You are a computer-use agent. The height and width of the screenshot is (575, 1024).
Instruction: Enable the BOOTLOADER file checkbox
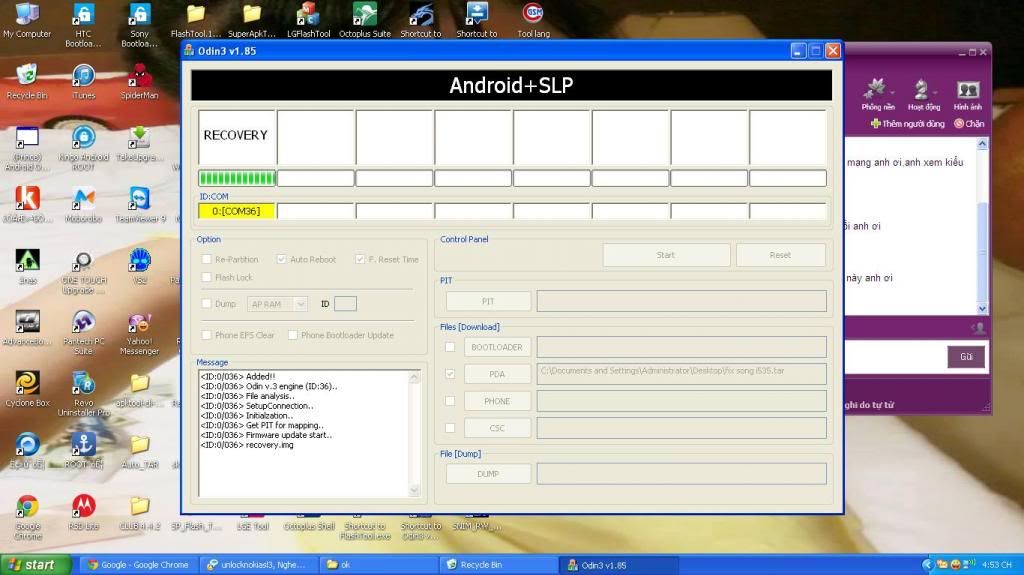coord(450,347)
